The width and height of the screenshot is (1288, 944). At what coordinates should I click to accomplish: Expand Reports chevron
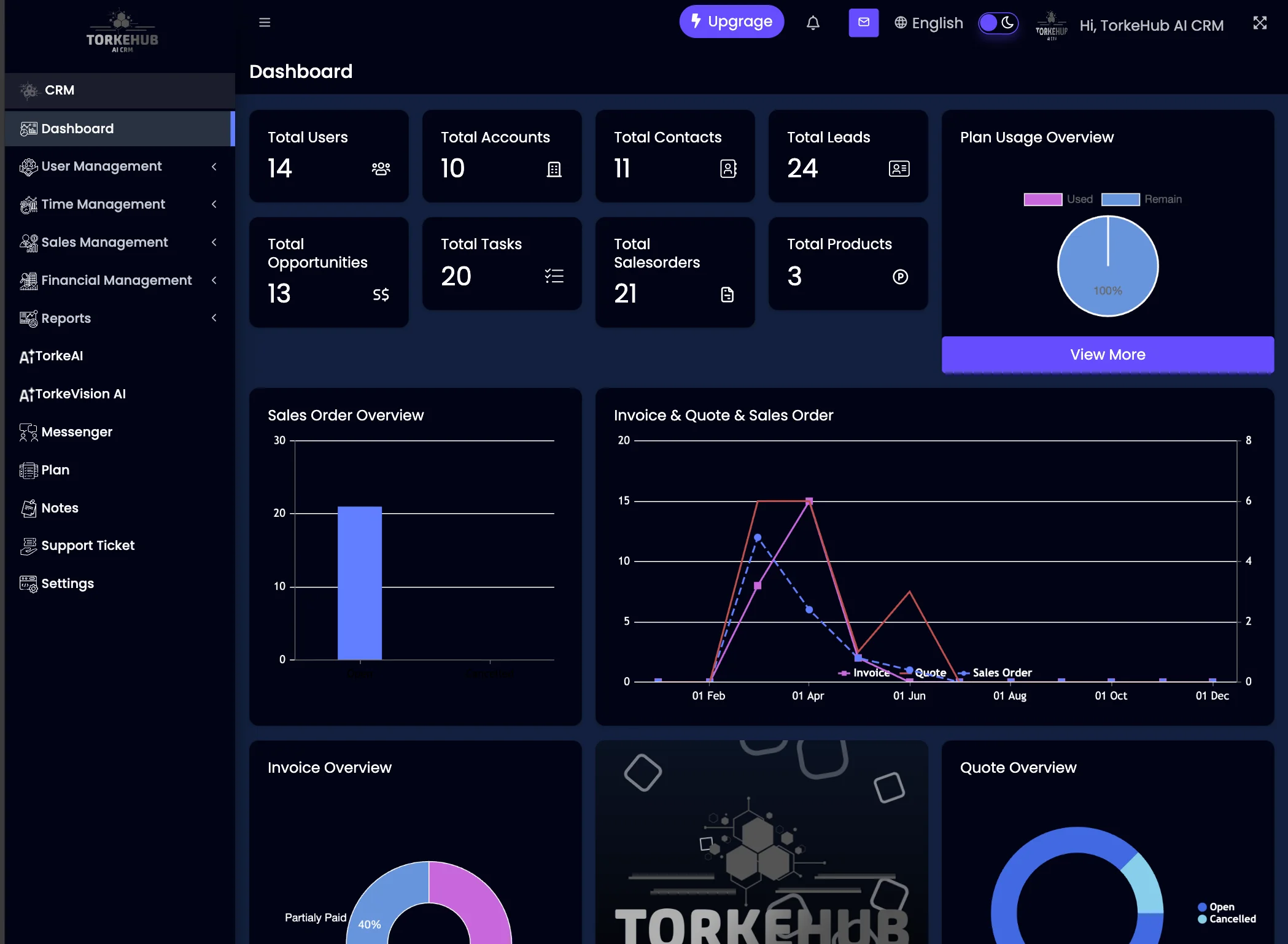[x=214, y=318]
